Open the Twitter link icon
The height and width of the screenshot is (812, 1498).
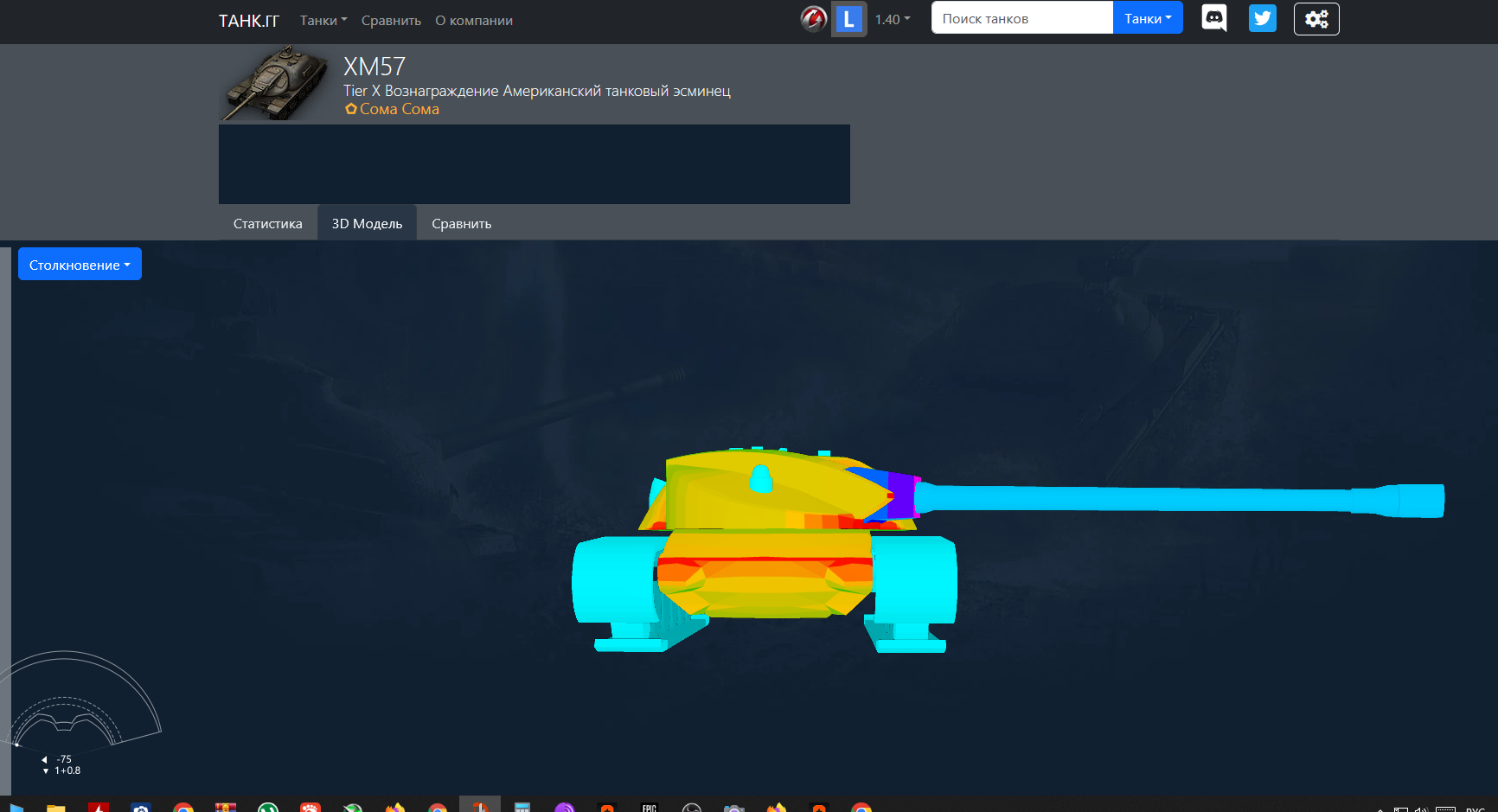click(1262, 18)
